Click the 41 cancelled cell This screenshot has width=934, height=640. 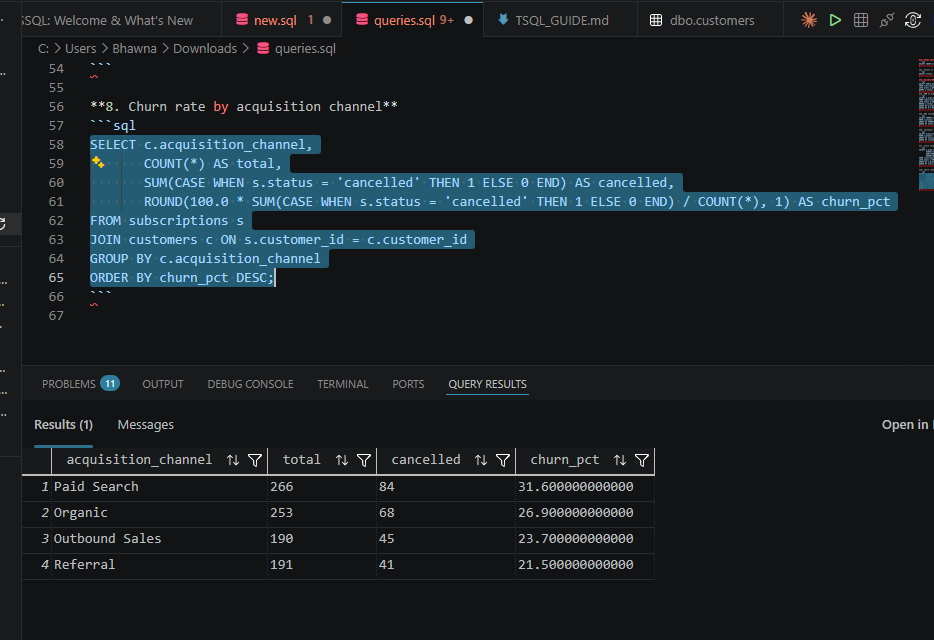pyautogui.click(x=446, y=565)
